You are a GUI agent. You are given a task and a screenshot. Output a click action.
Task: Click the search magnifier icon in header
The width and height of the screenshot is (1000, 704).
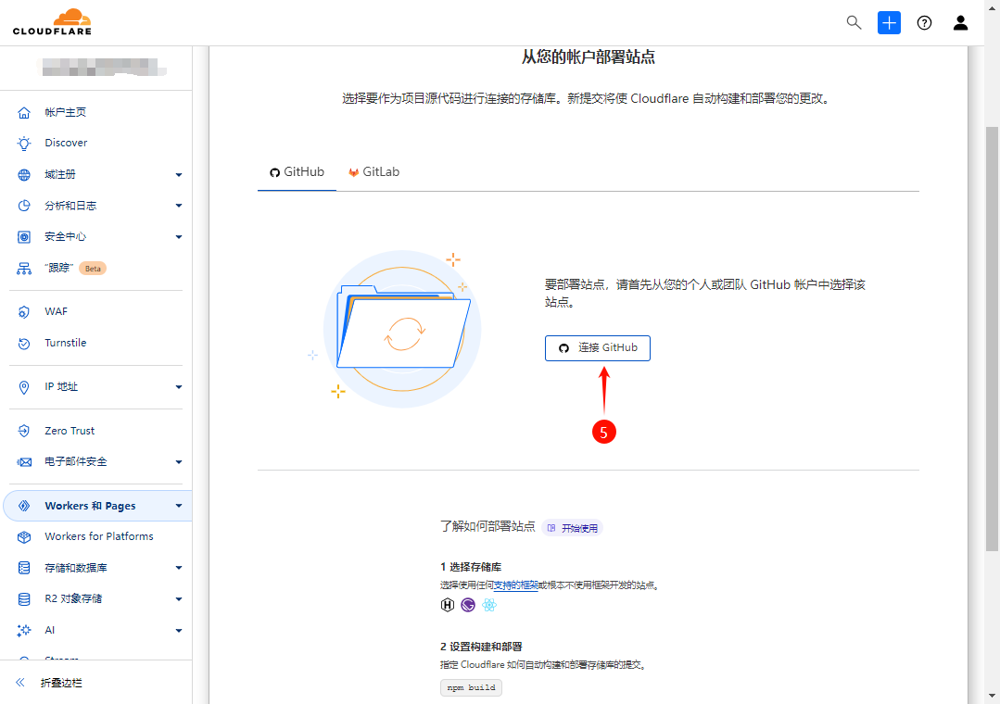click(854, 23)
